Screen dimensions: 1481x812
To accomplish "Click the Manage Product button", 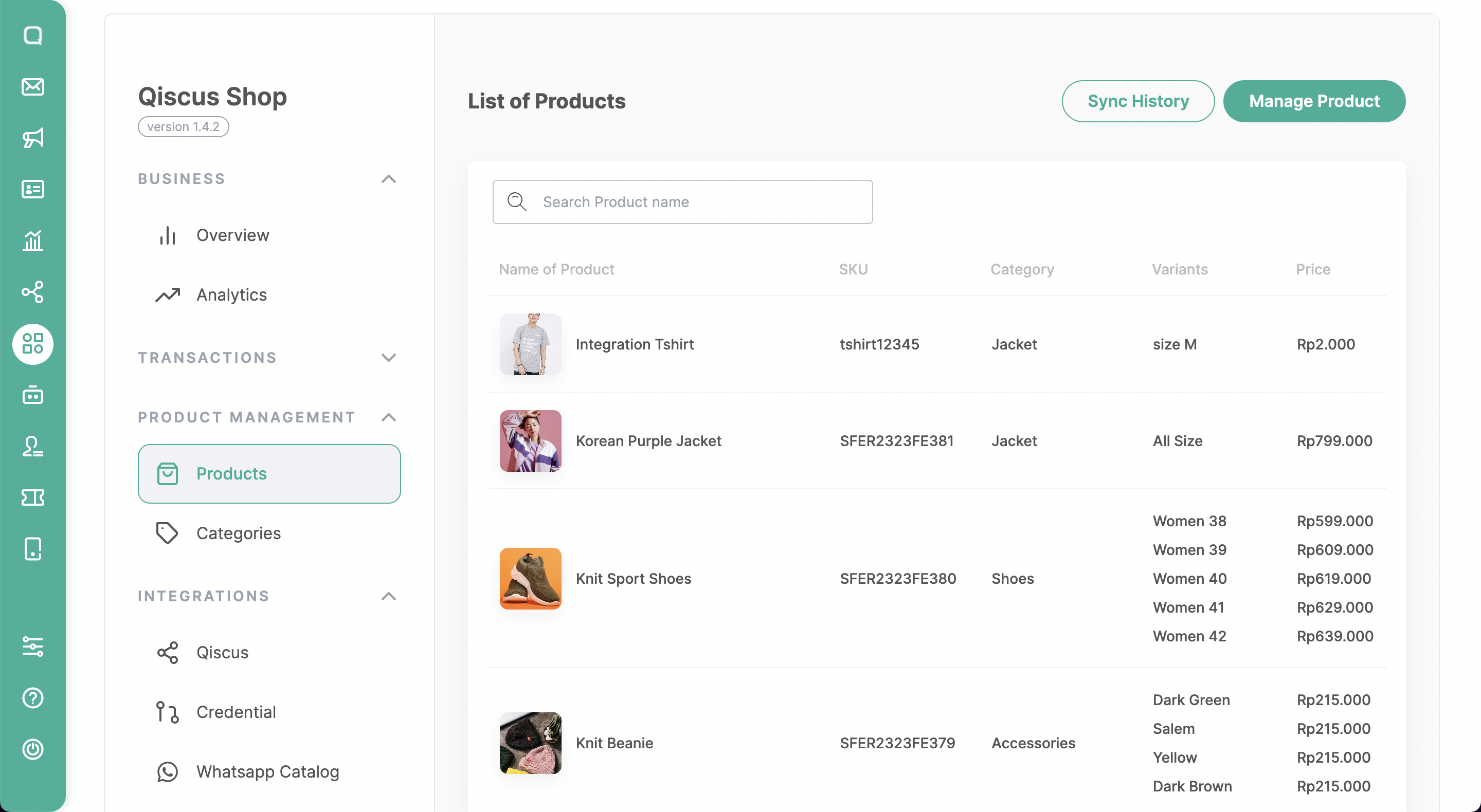I will pos(1314,101).
